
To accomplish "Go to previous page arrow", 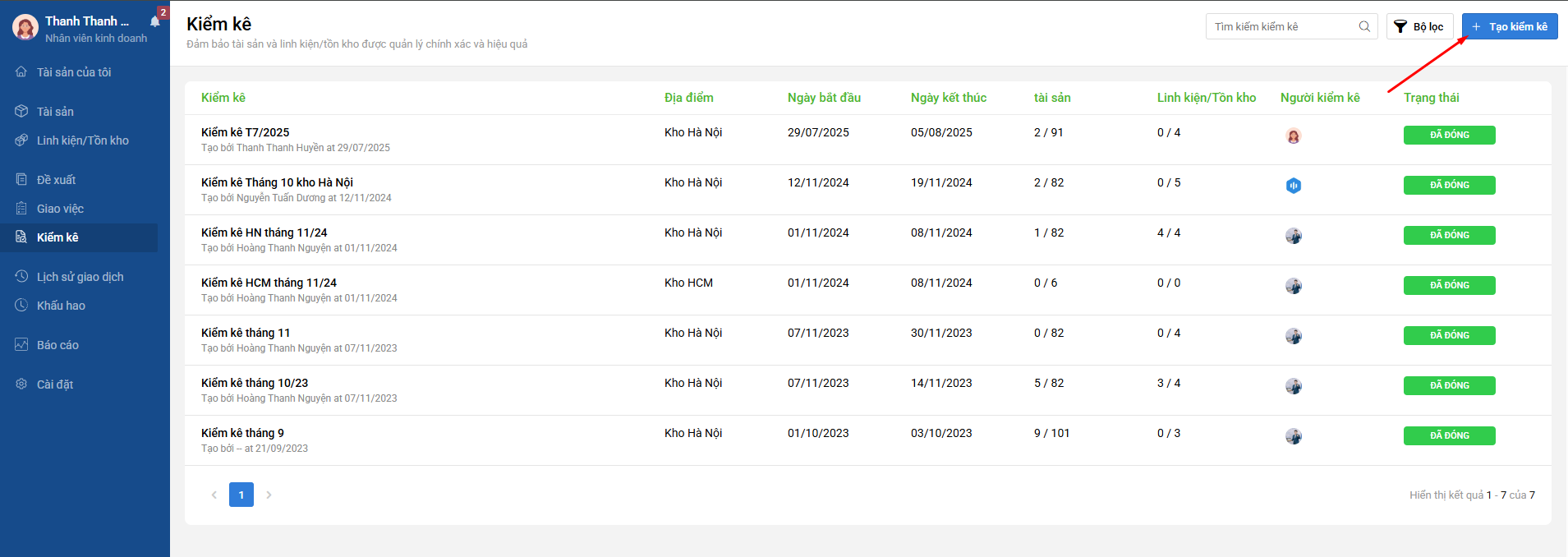I will 214,495.
